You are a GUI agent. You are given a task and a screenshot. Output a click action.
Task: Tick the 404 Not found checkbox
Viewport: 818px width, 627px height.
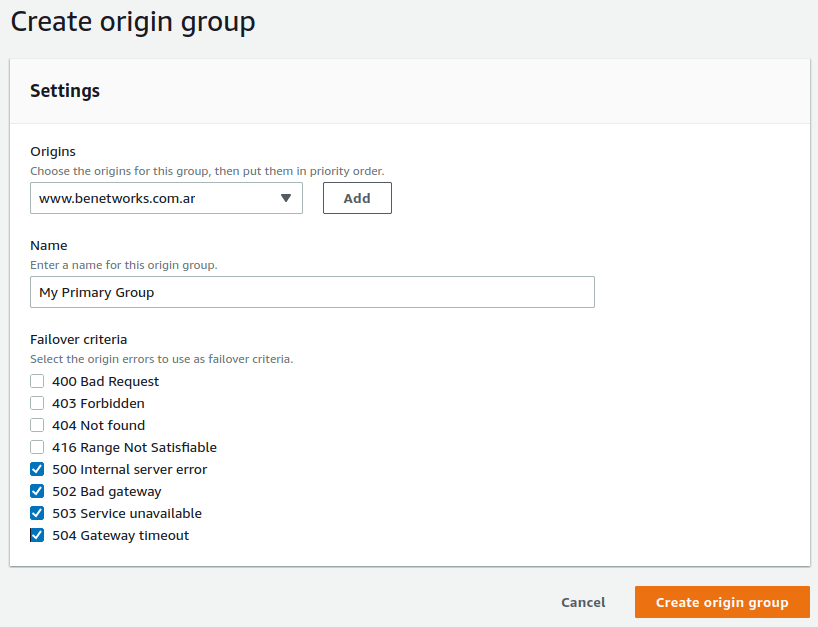point(37,425)
